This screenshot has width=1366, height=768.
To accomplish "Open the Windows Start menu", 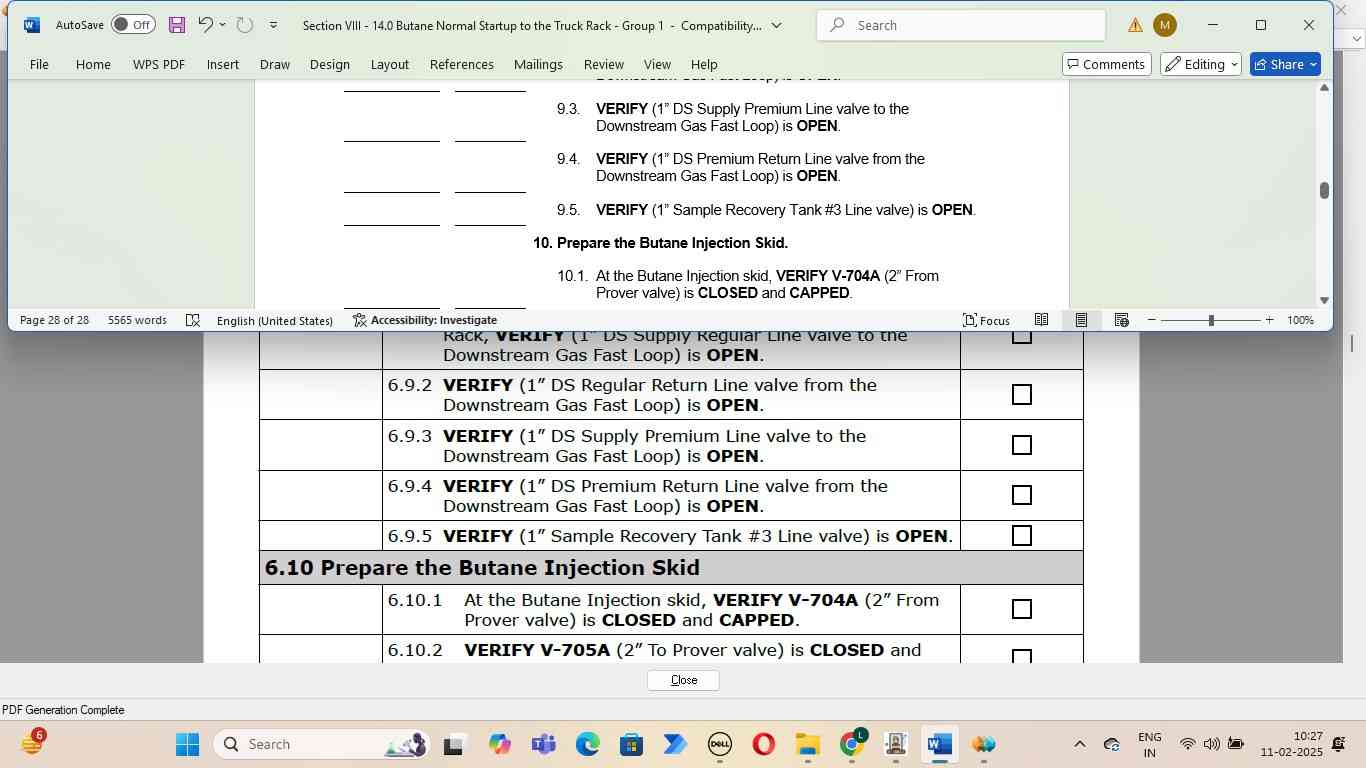I will pyautogui.click(x=187, y=744).
